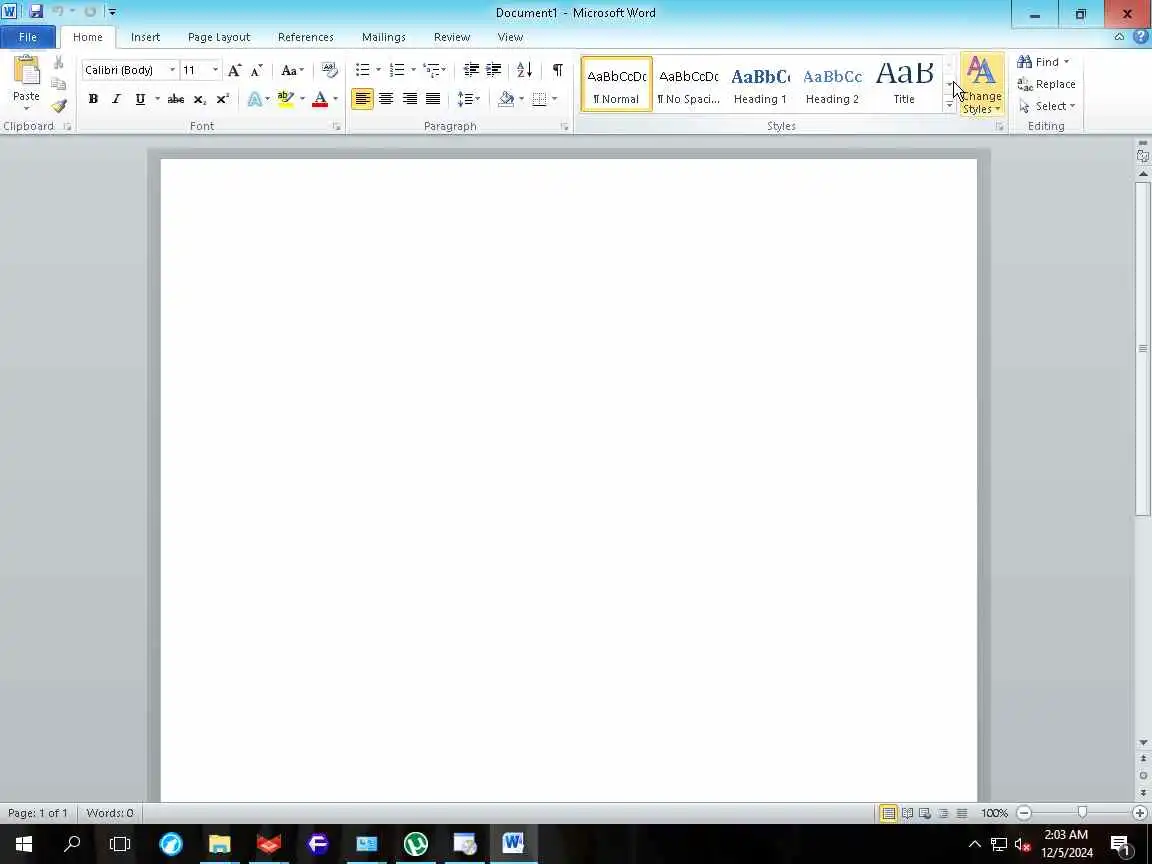This screenshot has height=864, width=1152.
Task: Click the Replace button
Action: pyautogui.click(x=1046, y=84)
